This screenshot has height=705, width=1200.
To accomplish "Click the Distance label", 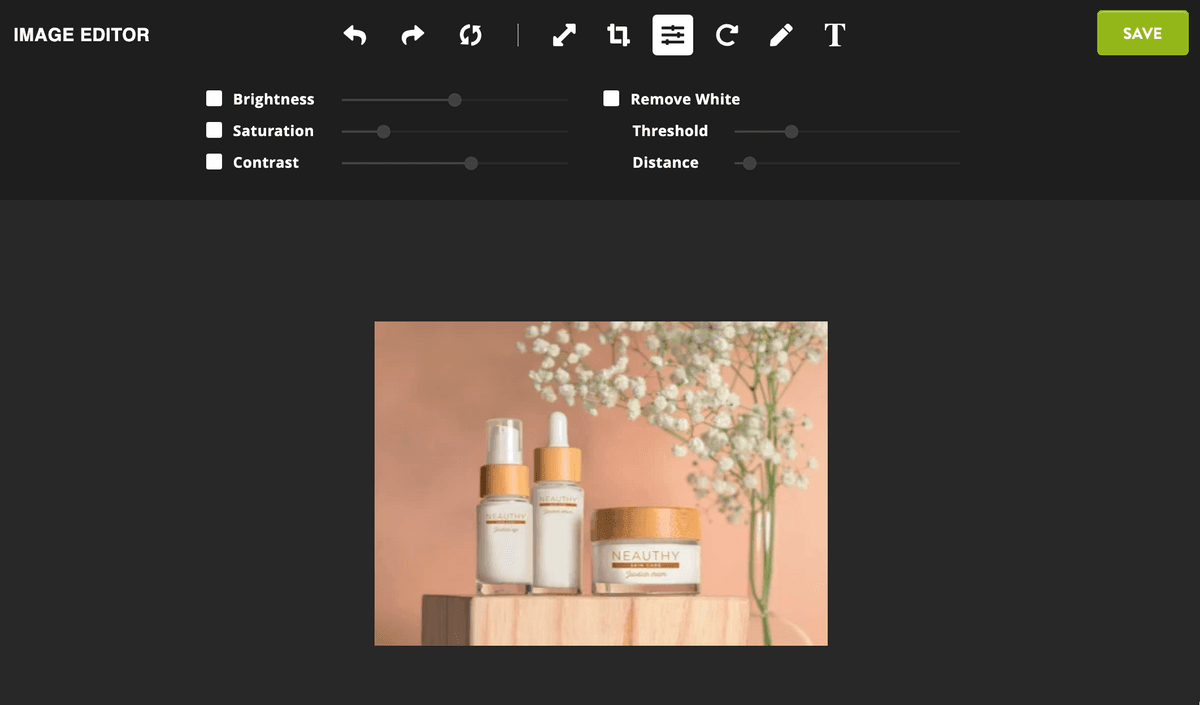I will [665, 162].
